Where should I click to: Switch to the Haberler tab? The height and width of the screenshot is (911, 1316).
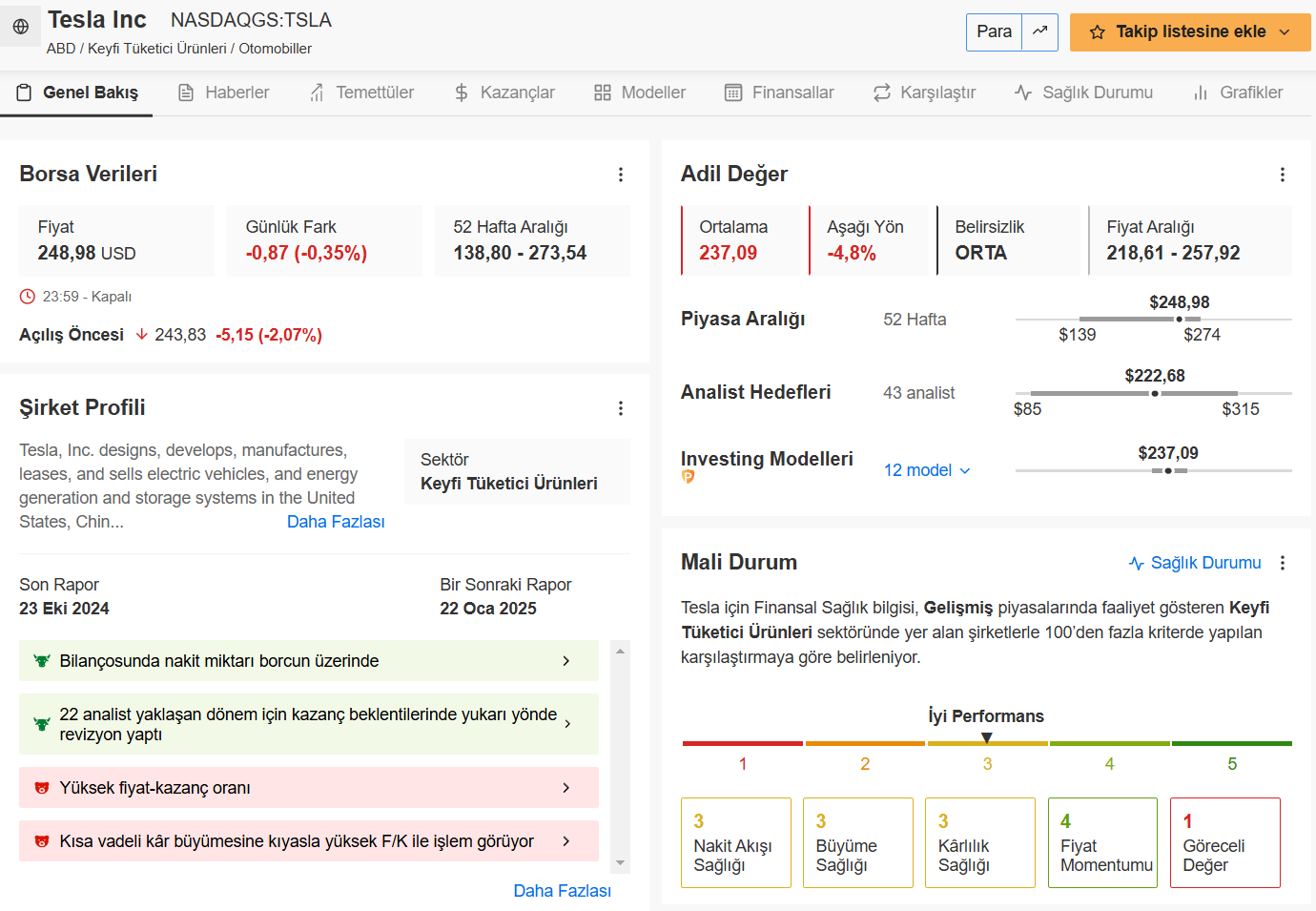click(x=224, y=93)
